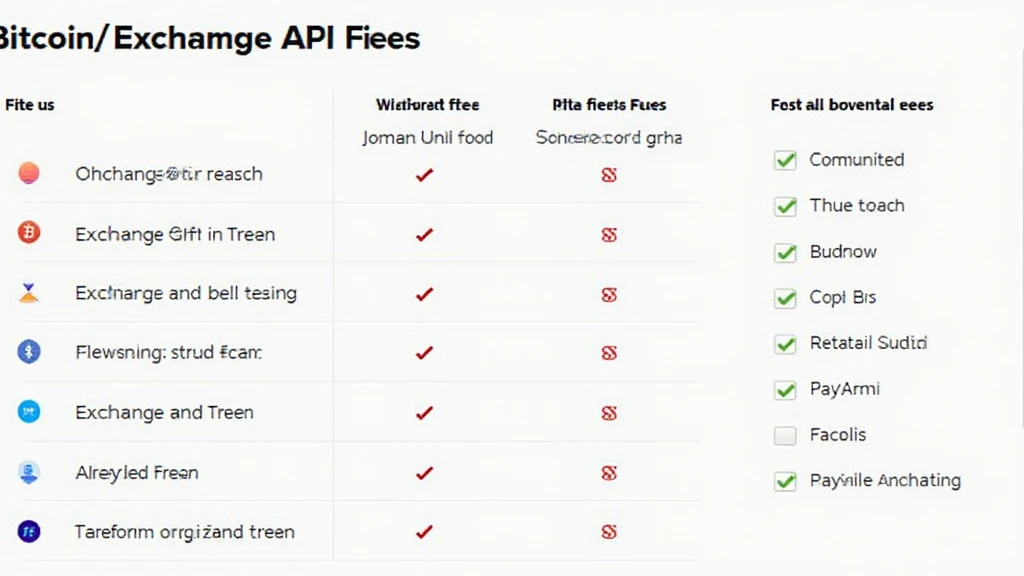Click the orange circle icon beside Ohchange reasch
The image size is (1024, 576).
tap(29, 173)
